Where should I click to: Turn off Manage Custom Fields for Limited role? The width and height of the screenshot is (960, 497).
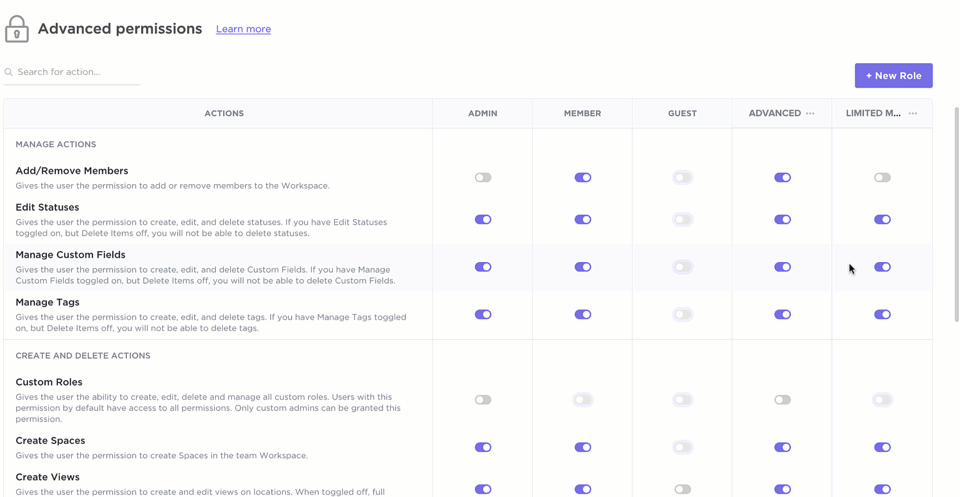click(x=882, y=267)
